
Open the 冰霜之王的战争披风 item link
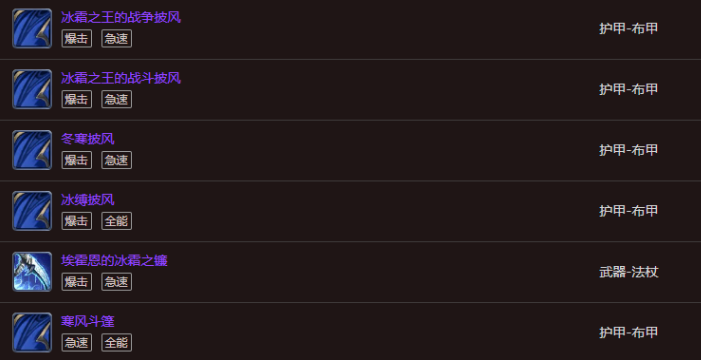tap(121, 17)
